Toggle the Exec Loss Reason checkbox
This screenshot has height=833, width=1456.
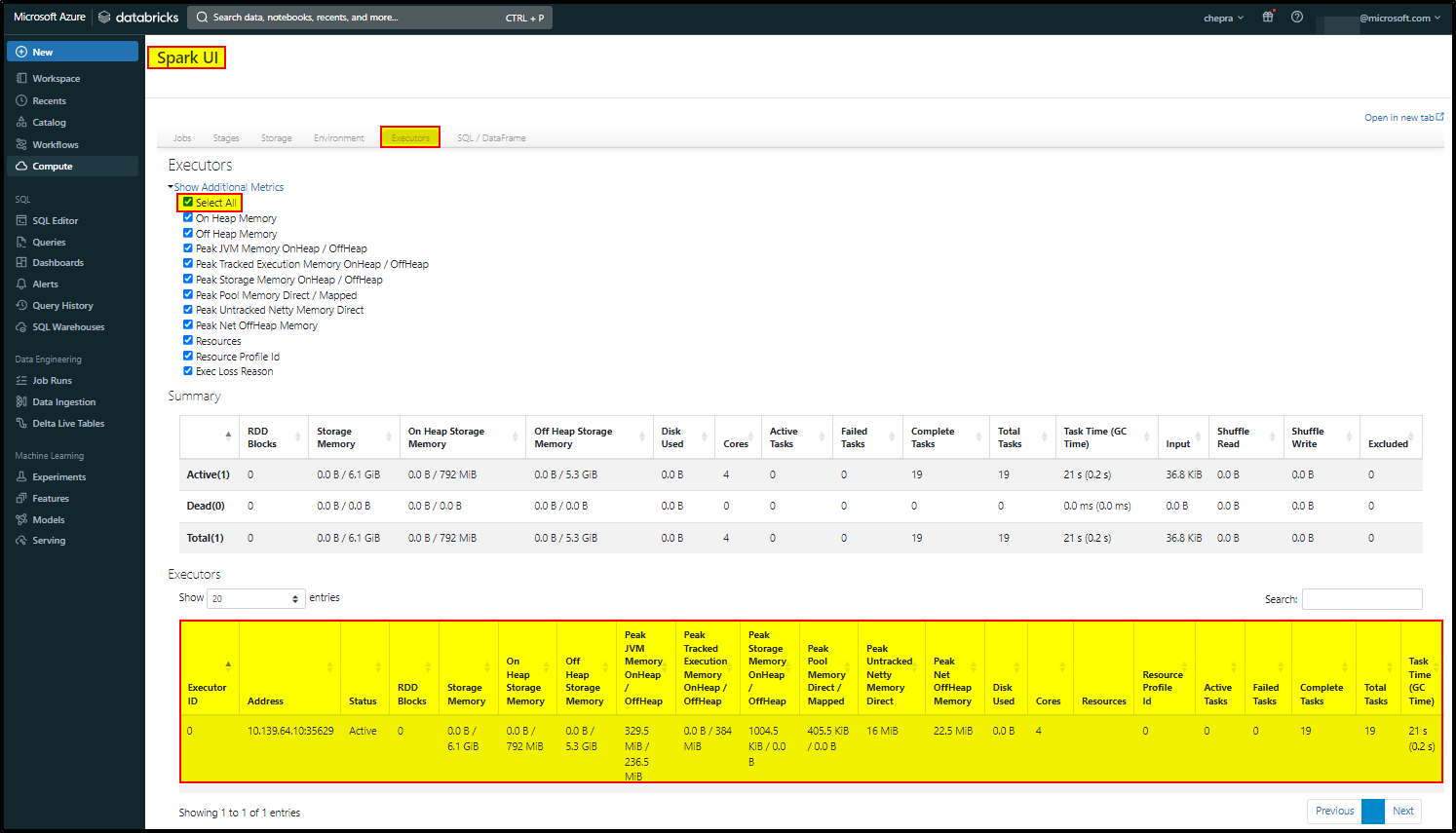point(188,370)
